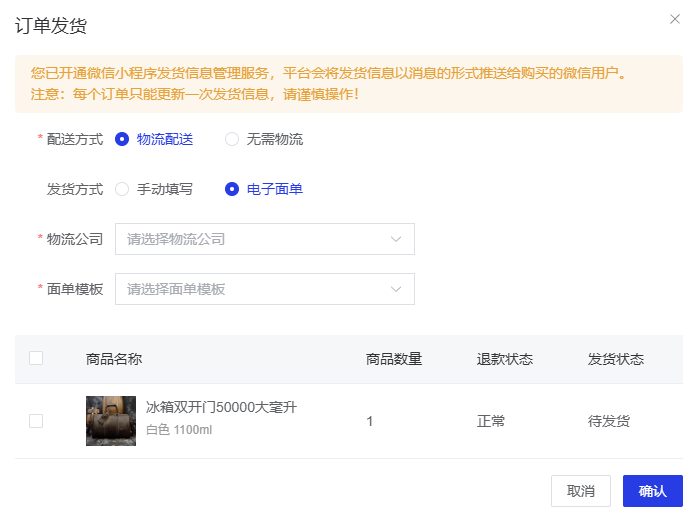The width and height of the screenshot is (698, 519).
Task: Click the 商品名称 column header
Action: 114,360
